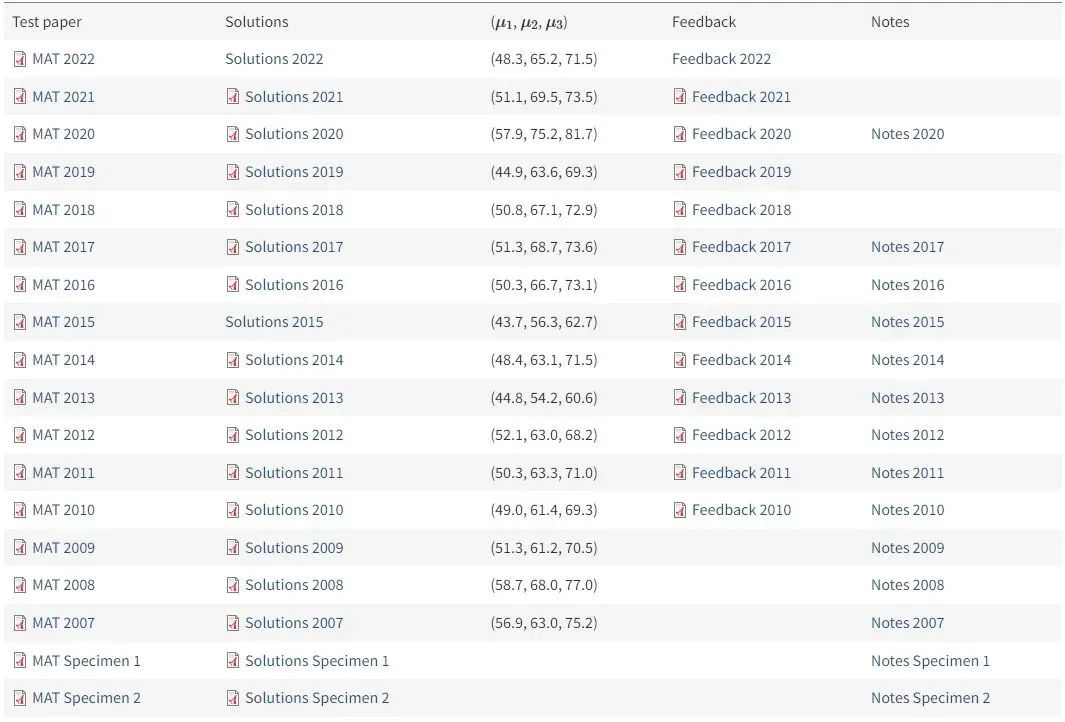
Task: Click PDF icon next to MAT 2016
Action: pos(20,285)
